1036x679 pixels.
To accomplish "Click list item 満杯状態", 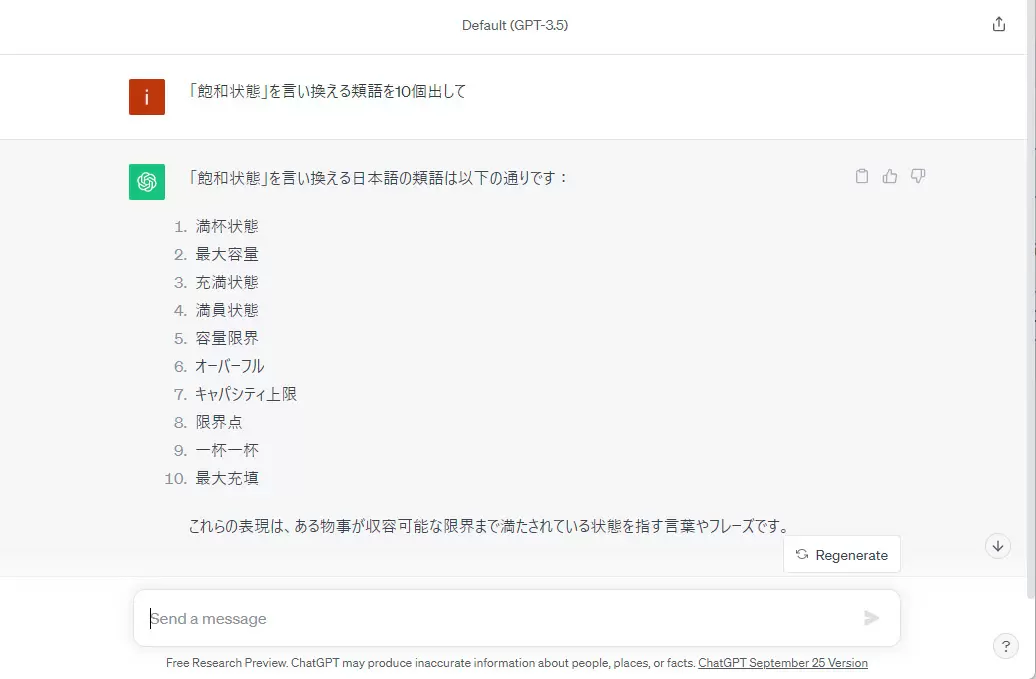I will 227,227.
